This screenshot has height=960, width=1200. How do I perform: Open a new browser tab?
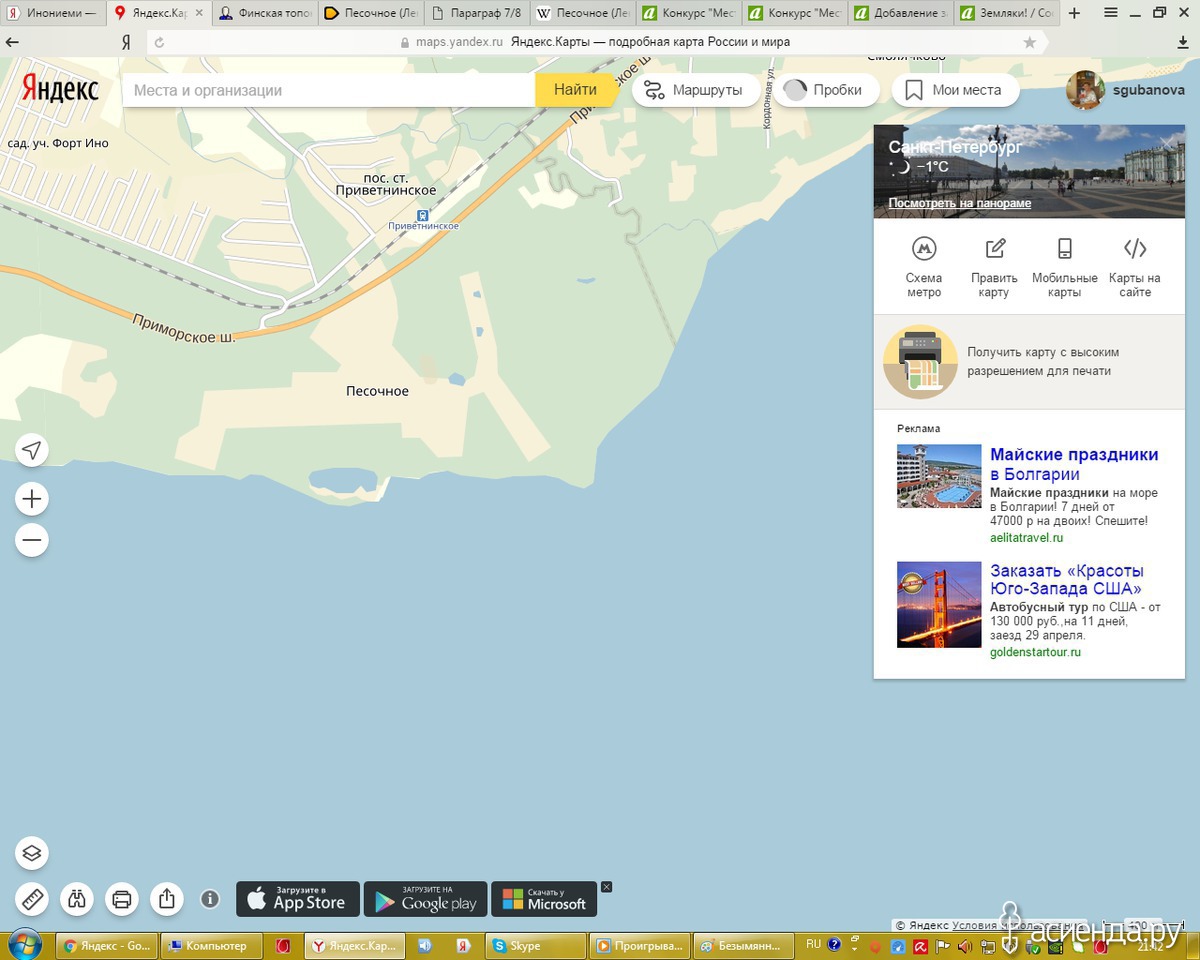[1074, 13]
